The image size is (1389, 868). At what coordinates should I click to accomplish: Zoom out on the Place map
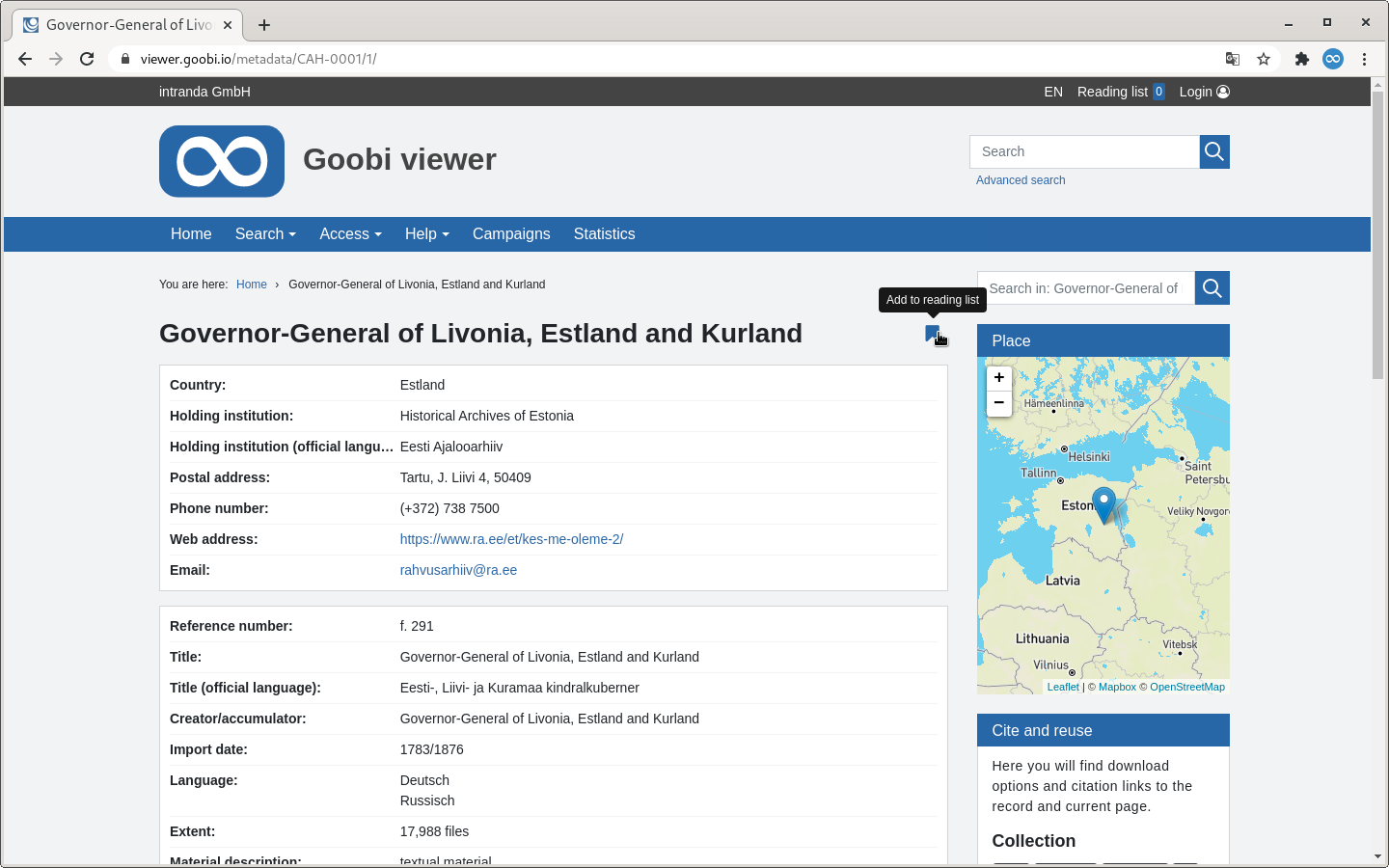pos(999,403)
